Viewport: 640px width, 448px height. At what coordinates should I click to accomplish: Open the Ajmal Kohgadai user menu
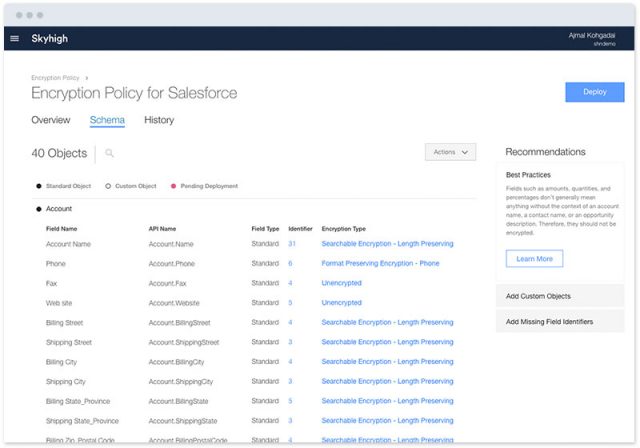click(592, 39)
